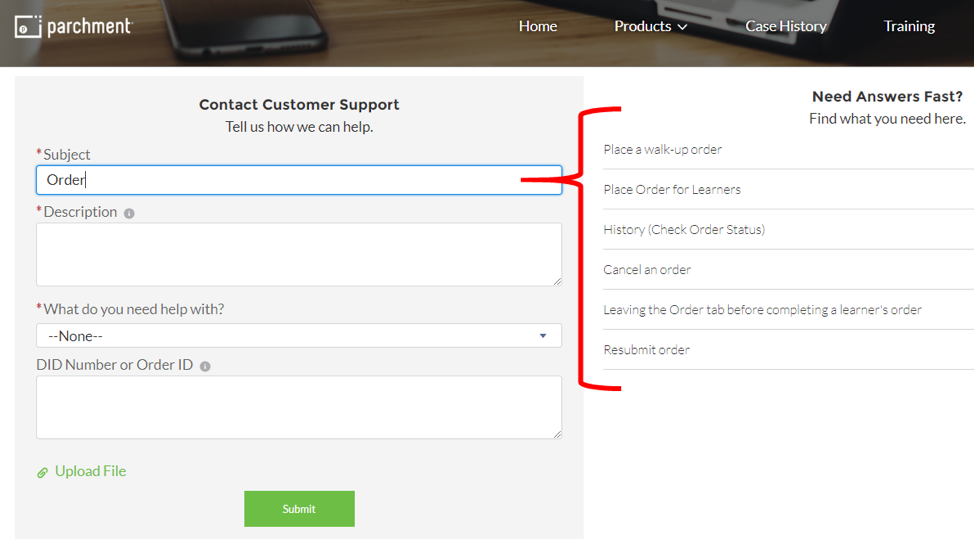Open the 'Resubmit order' article
The height and width of the screenshot is (539, 974).
646,349
